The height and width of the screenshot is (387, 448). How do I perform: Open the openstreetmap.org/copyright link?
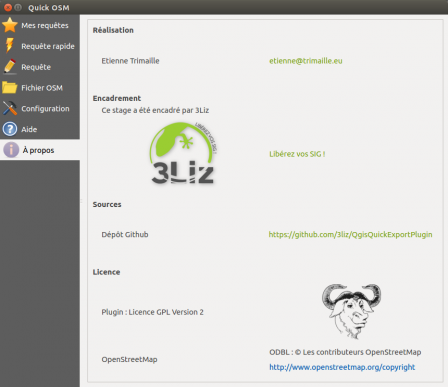(x=342, y=367)
